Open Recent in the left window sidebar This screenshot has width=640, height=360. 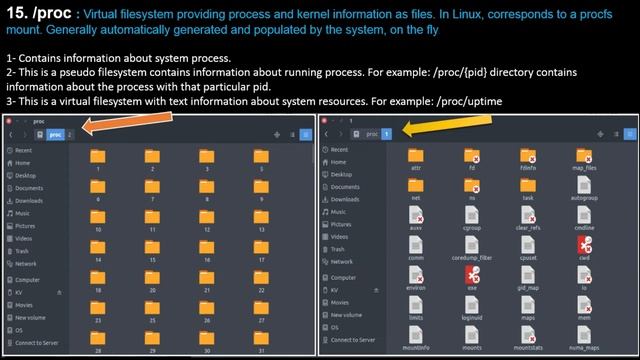20,150
